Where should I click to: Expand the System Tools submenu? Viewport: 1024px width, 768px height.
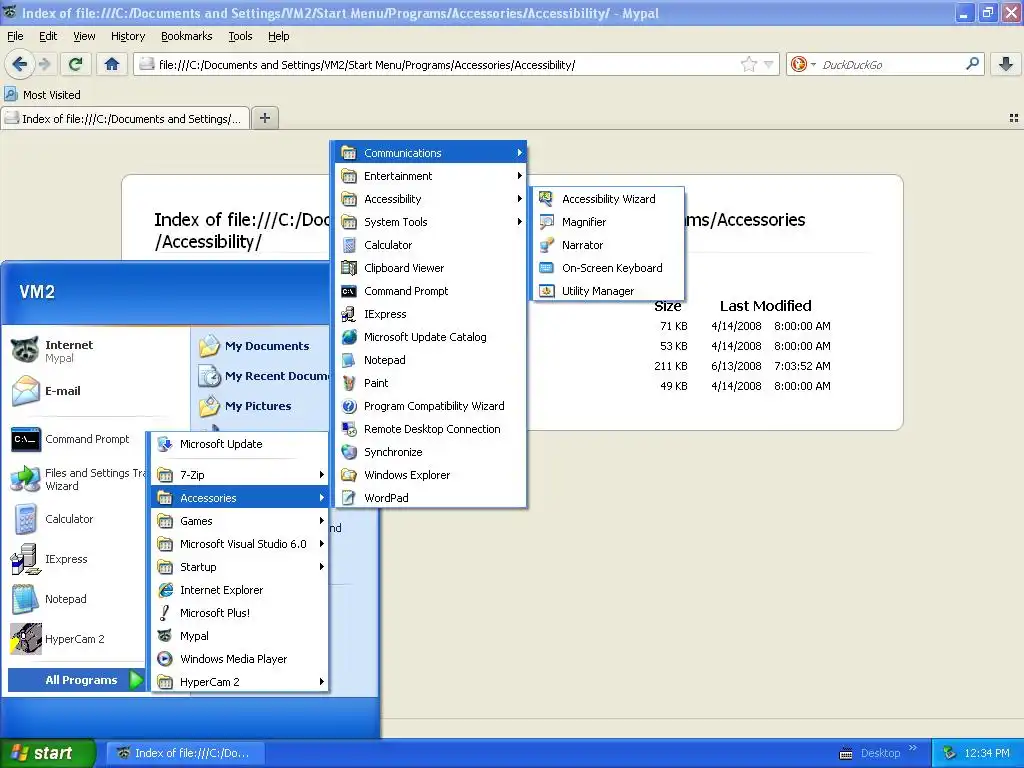click(x=431, y=222)
